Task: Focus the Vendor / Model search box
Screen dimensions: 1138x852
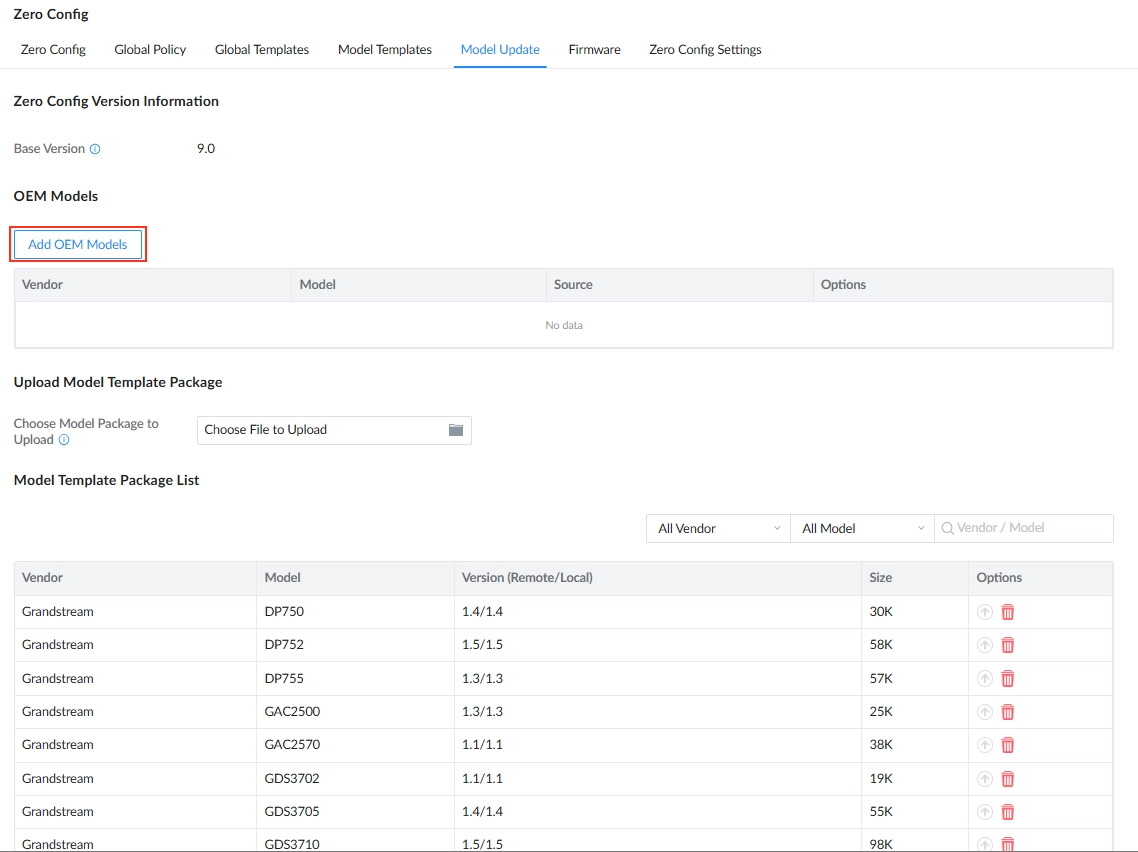Action: [1023, 528]
